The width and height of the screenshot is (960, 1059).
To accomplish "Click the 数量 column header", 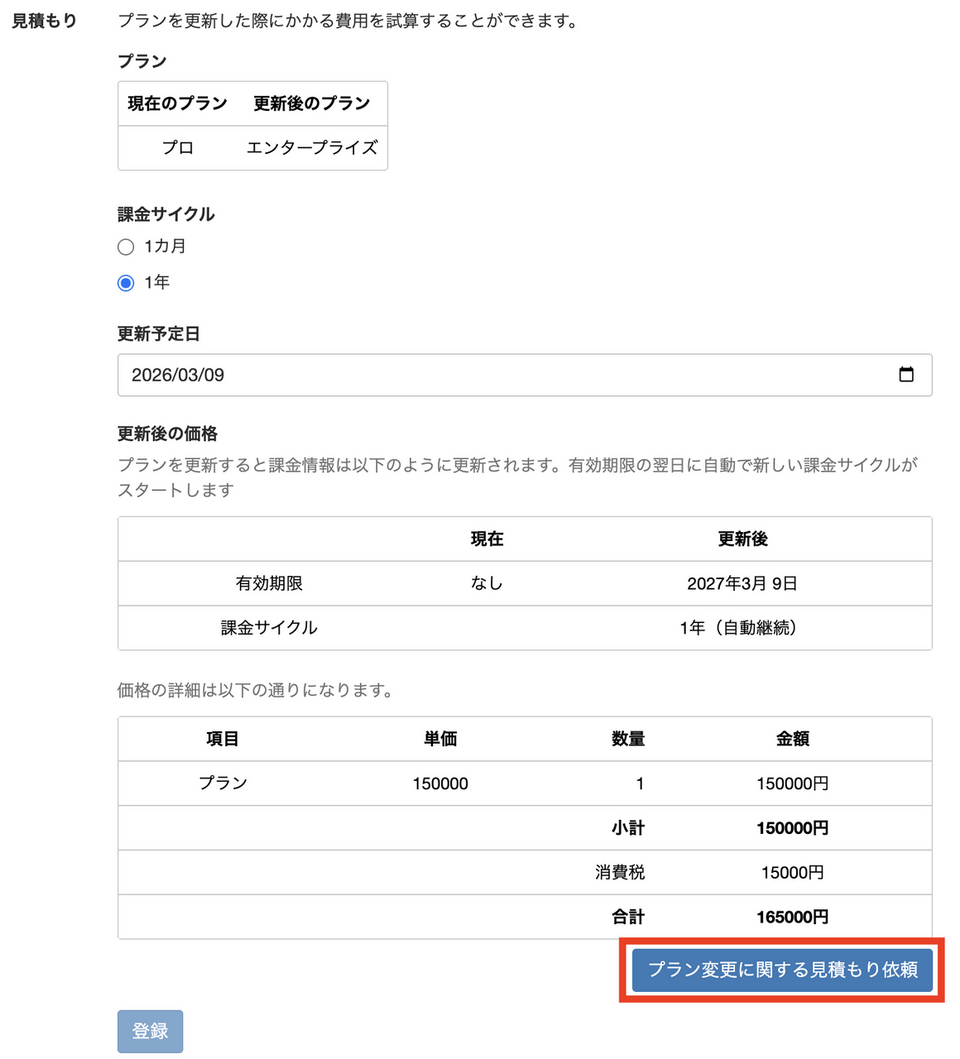I will click(x=628, y=739).
